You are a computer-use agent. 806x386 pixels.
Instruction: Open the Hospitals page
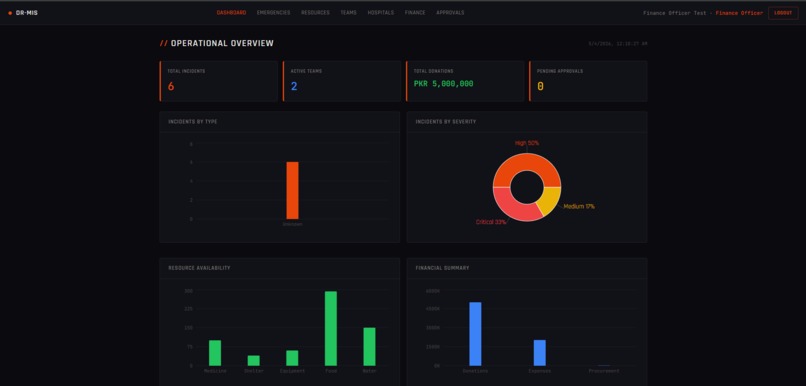(x=381, y=13)
